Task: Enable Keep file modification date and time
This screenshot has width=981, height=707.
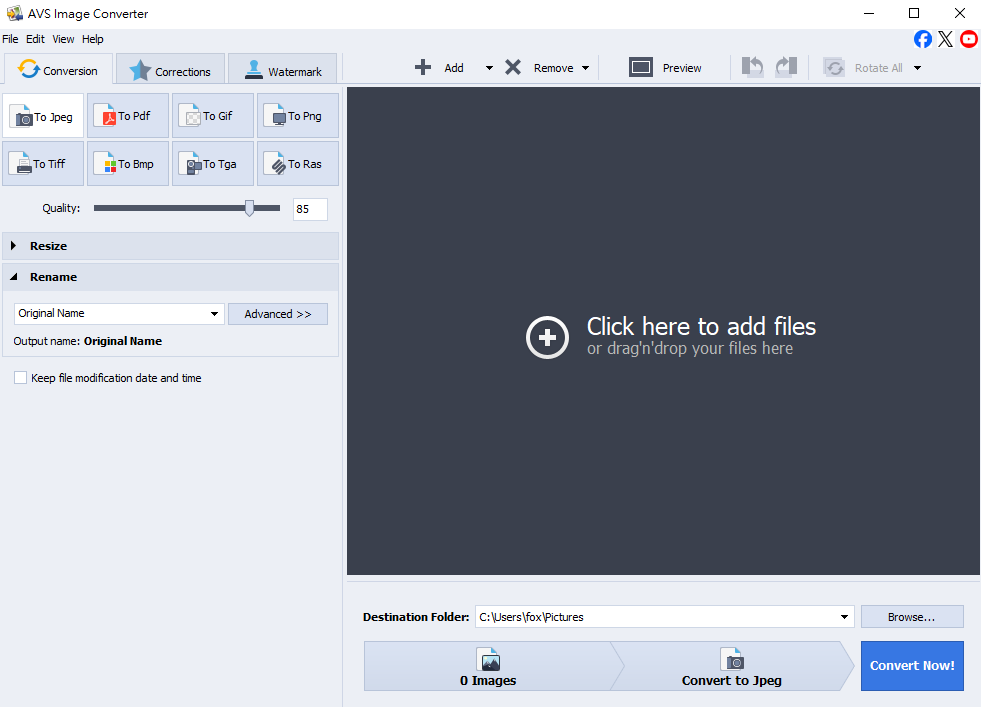Action: 21,378
